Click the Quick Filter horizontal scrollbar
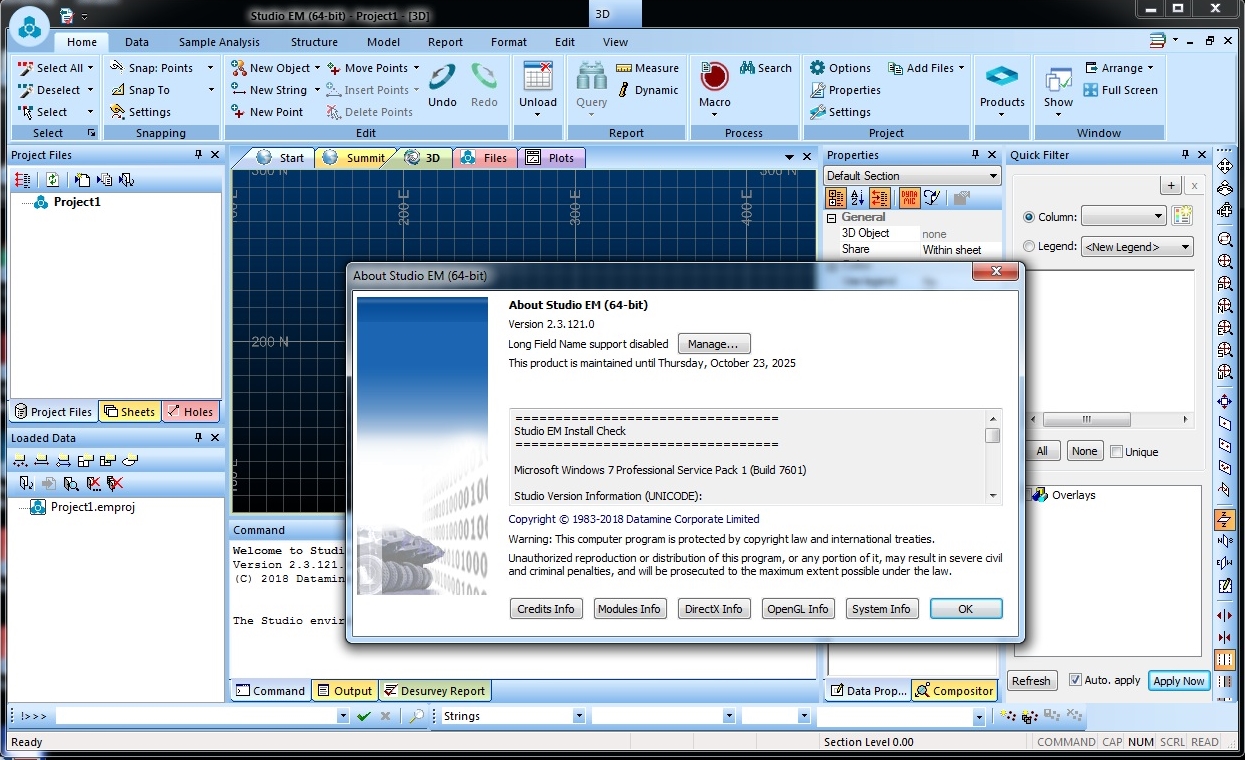 [x=1110, y=420]
